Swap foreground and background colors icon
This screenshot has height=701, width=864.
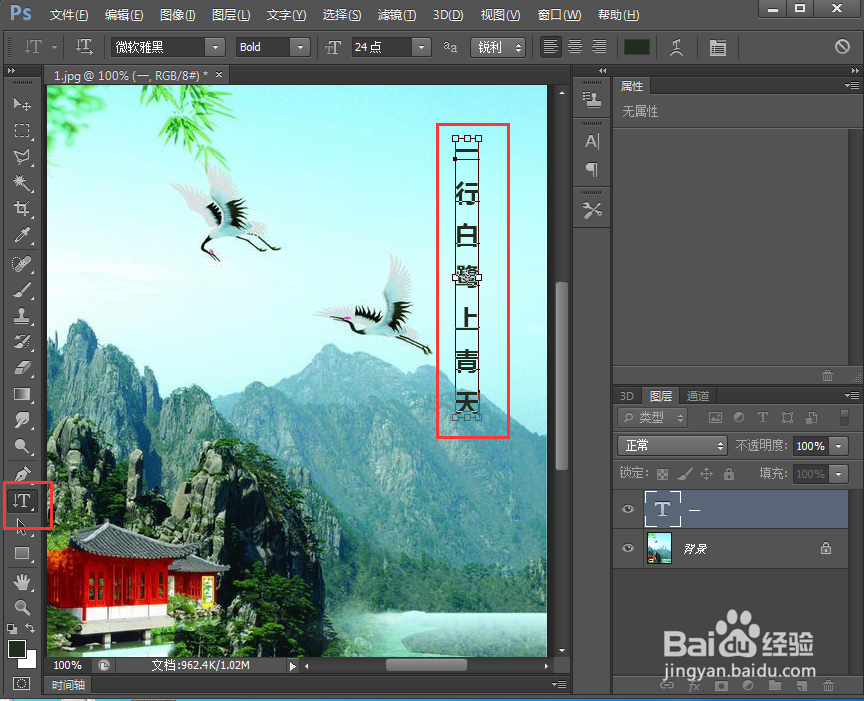[30, 628]
